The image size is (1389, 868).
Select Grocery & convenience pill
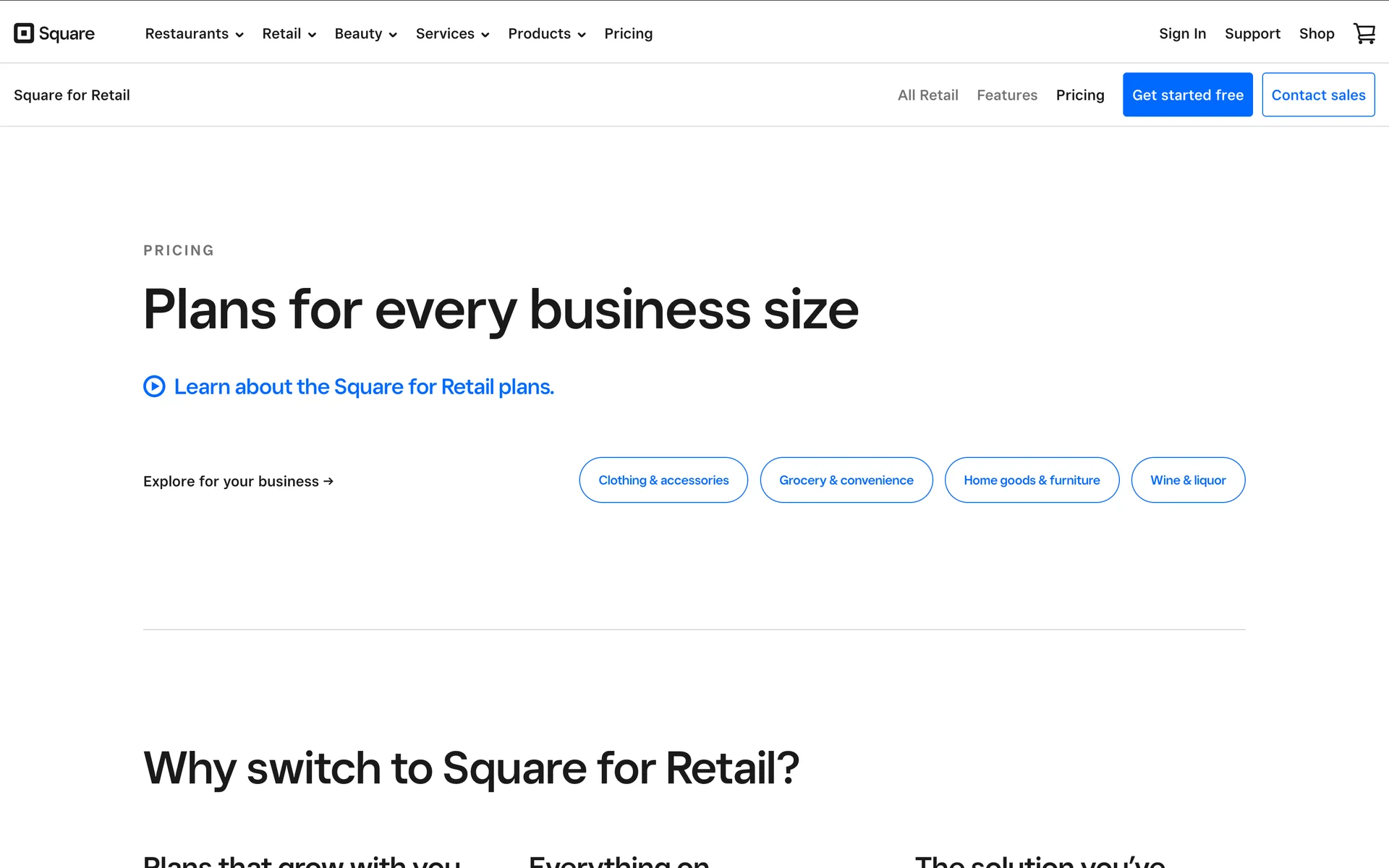tap(846, 480)
